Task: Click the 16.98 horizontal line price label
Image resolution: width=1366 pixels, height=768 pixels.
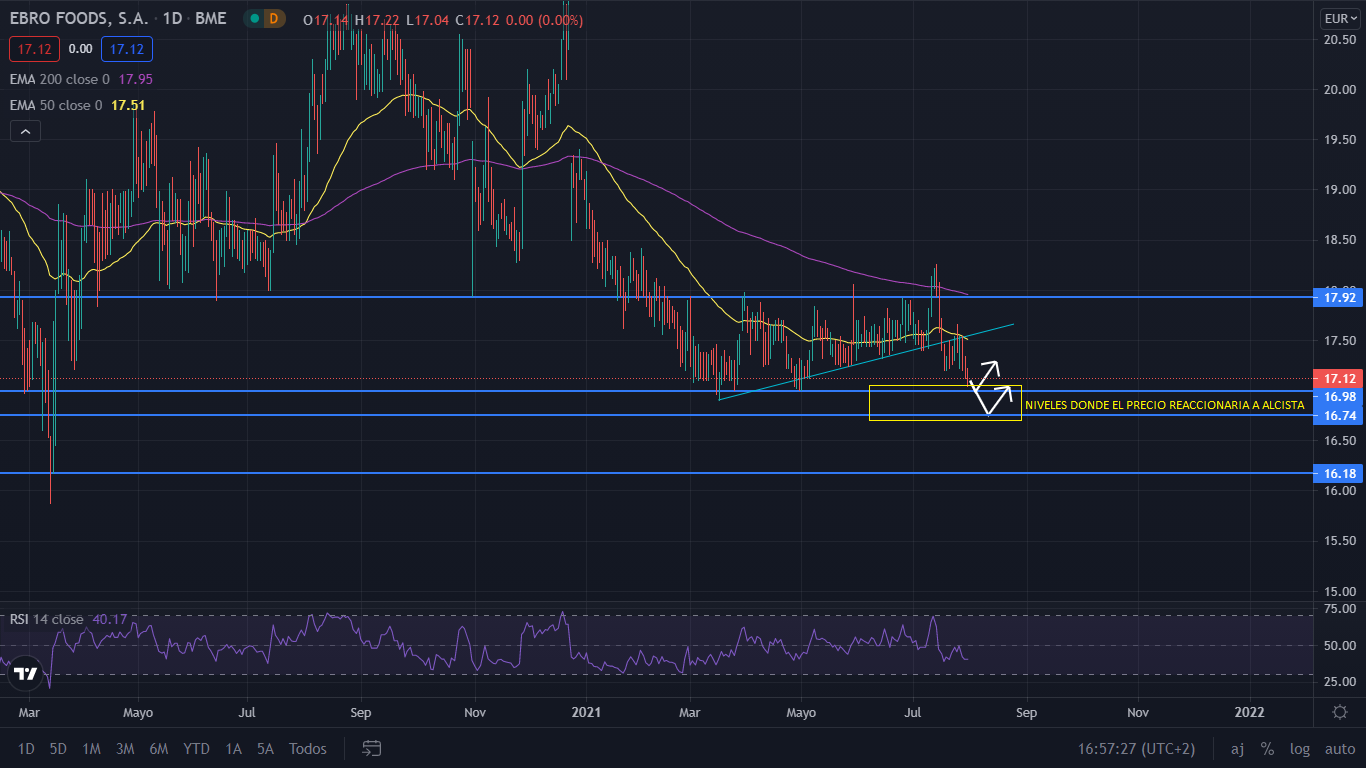Action: pos(1339,396)
